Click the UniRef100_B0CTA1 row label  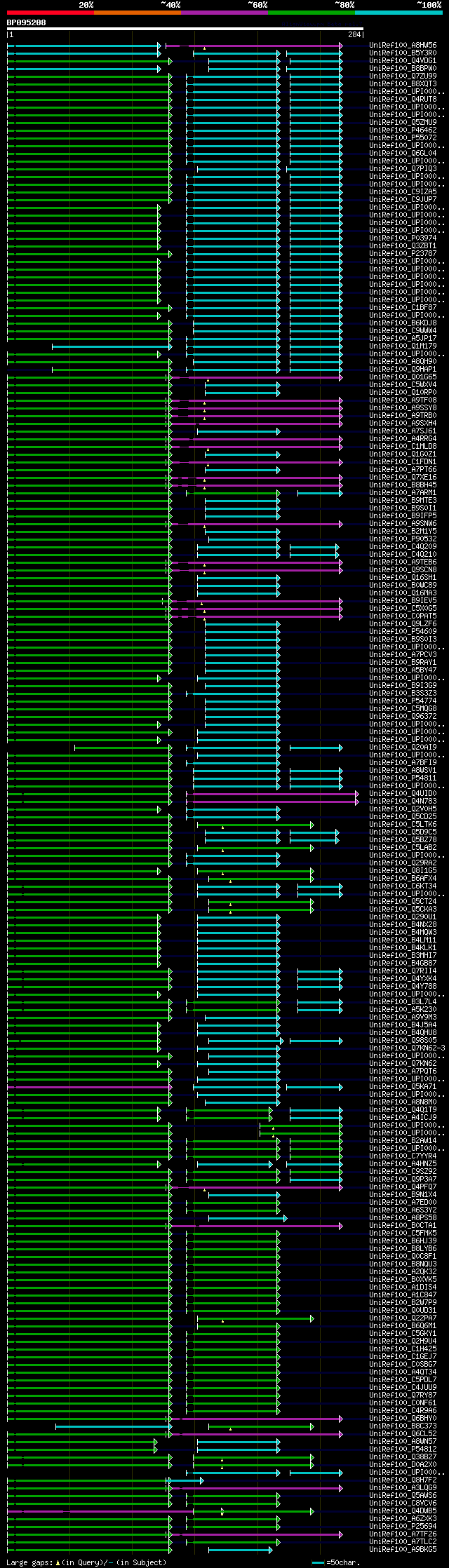403,1225
